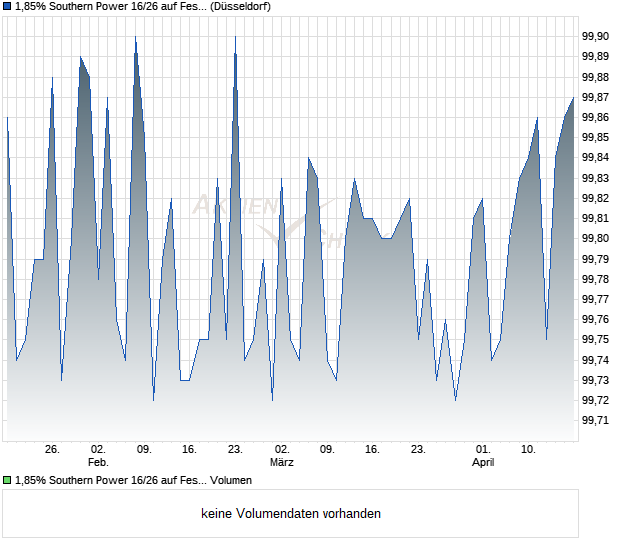Click y-axis value 99,89
Image resolution: width=620 pixels, height=546 pixels.
595,57
